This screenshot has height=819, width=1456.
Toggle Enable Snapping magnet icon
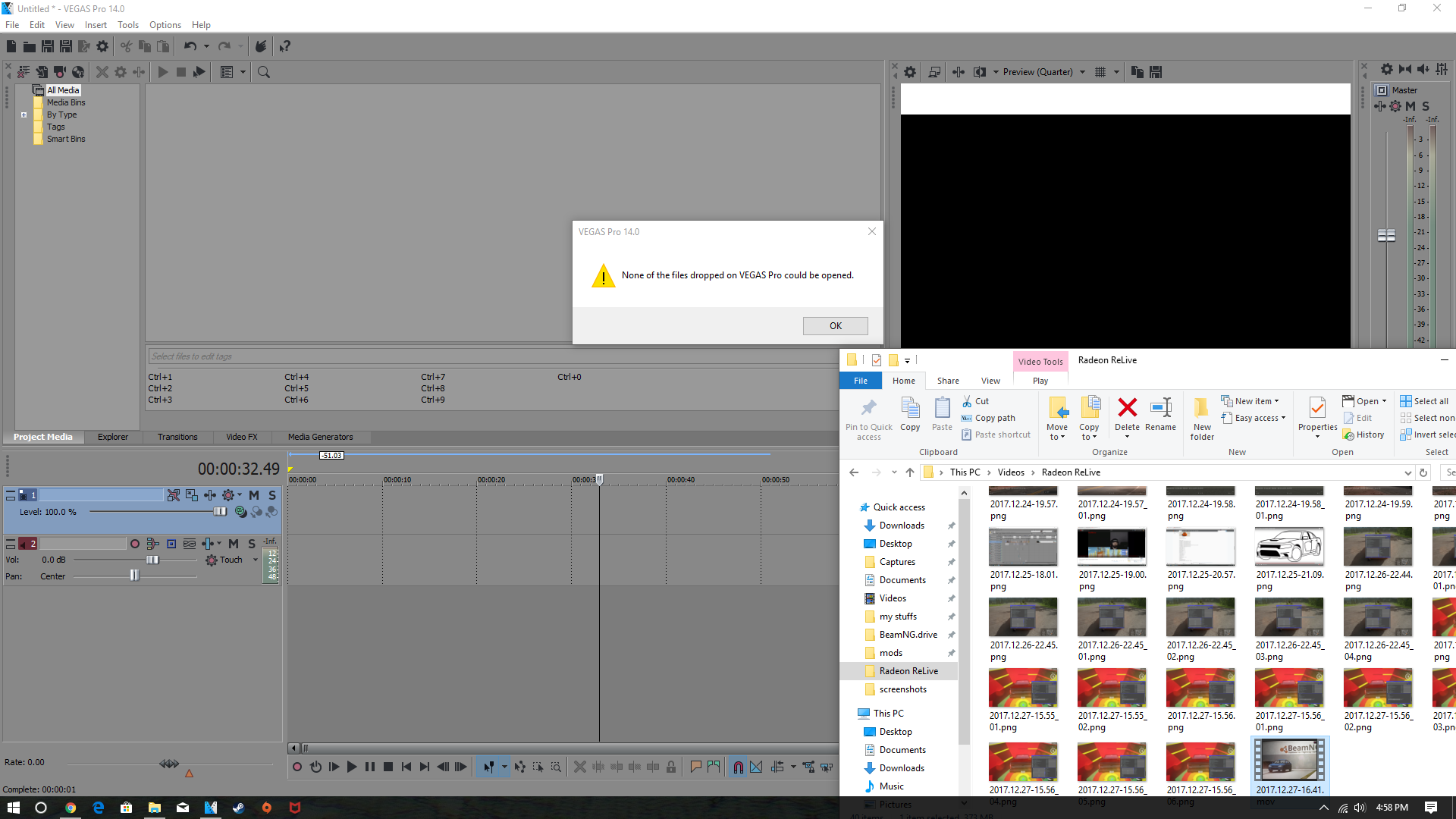tap(738, 767)
